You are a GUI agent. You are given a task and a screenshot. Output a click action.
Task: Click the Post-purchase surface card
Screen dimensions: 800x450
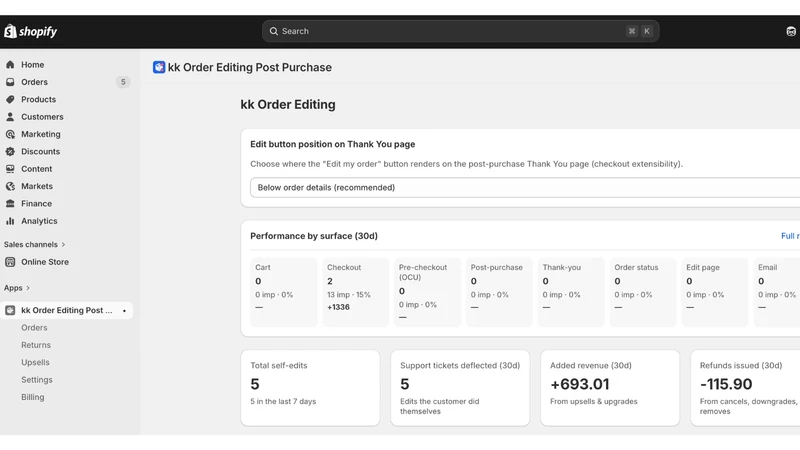pos(499,292)
